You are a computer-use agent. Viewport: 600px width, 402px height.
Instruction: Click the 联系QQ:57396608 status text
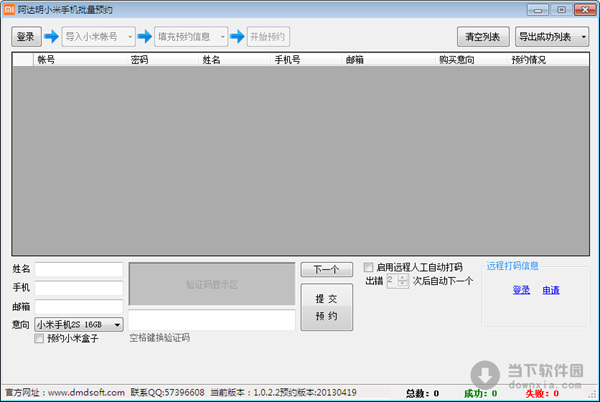point(168,393)
